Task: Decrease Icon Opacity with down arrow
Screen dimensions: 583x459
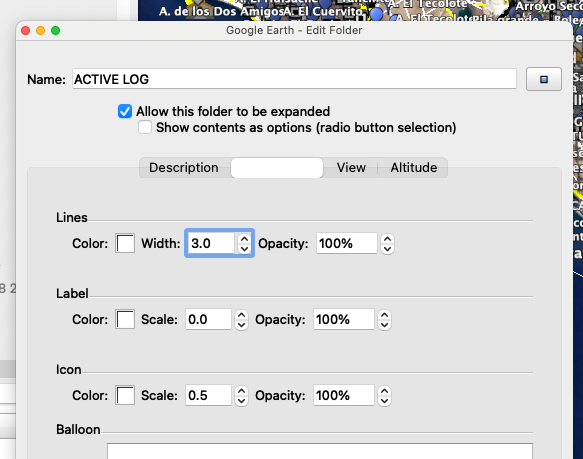Action: (384, 400)
